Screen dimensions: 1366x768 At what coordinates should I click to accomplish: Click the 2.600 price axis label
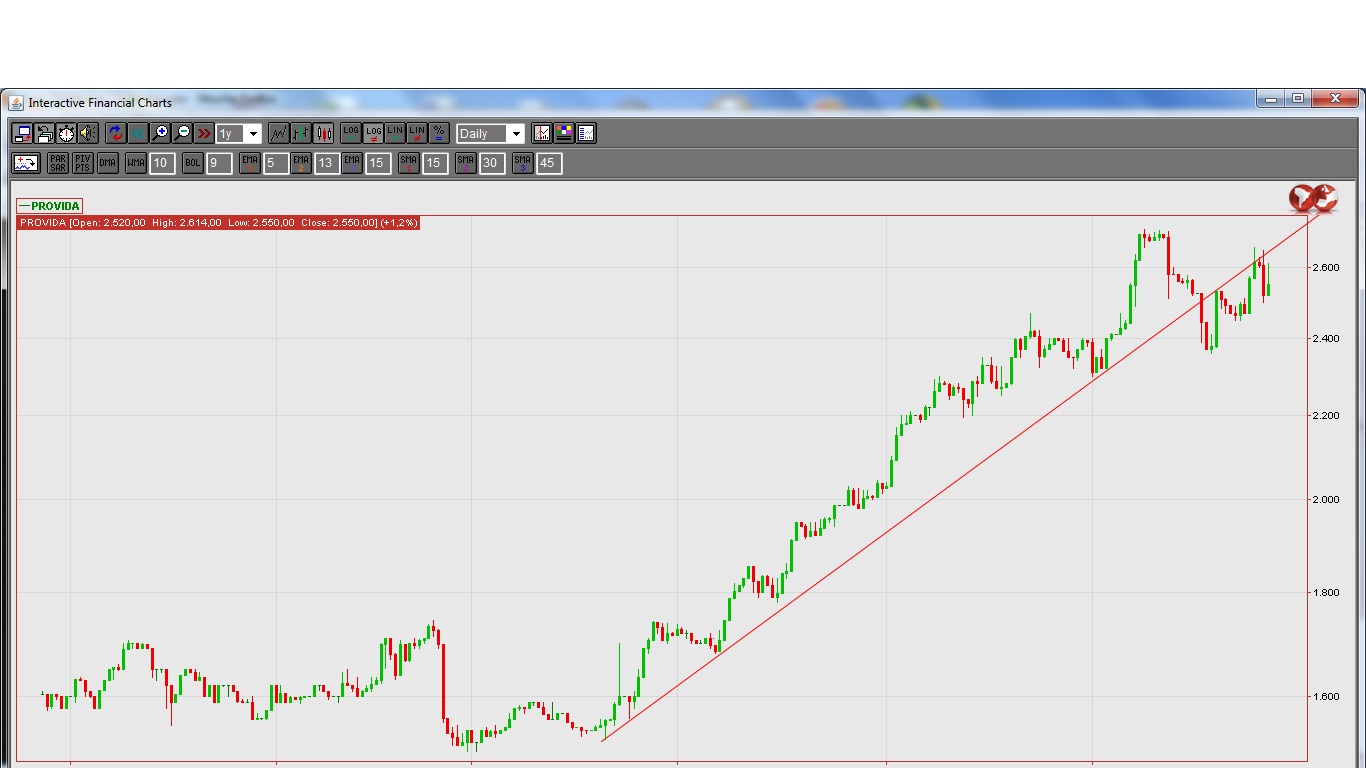1325,267
